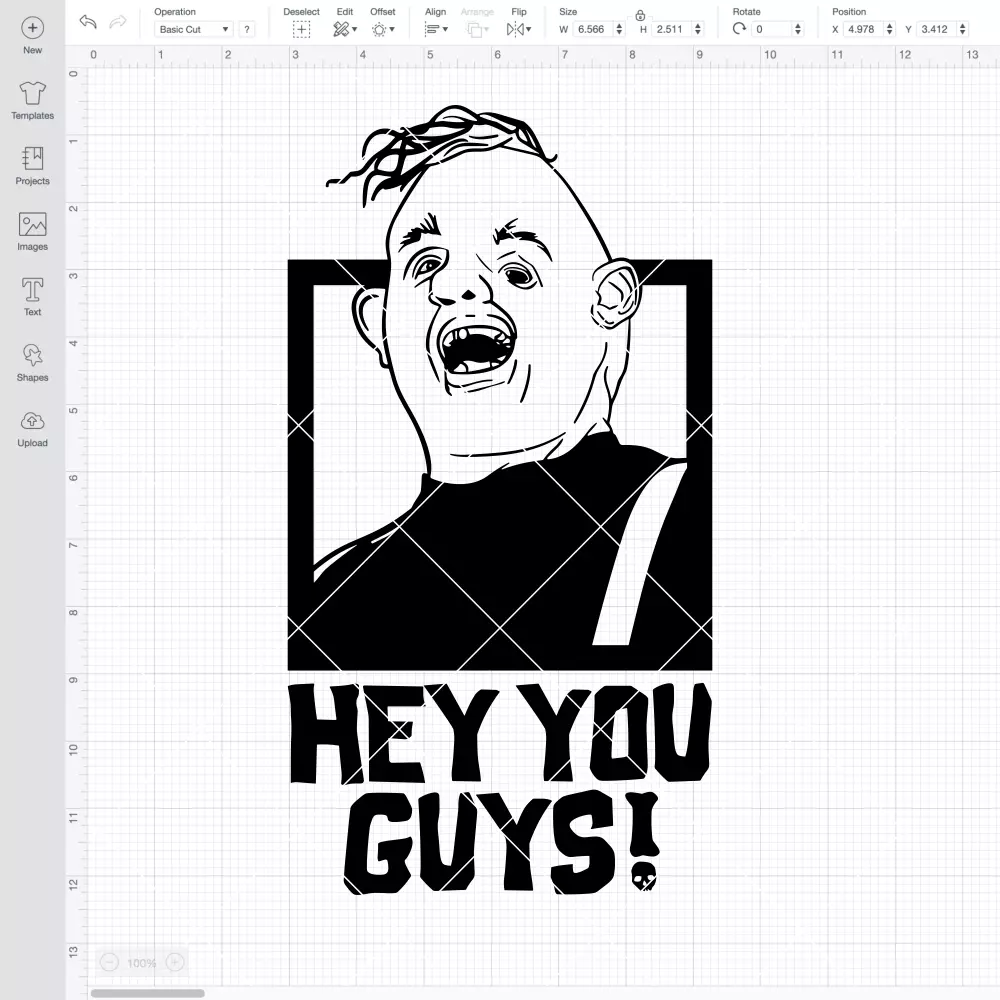Click the height field showing 2.511
Viewport: 1000px width, 1000px height.
point(672,29)
